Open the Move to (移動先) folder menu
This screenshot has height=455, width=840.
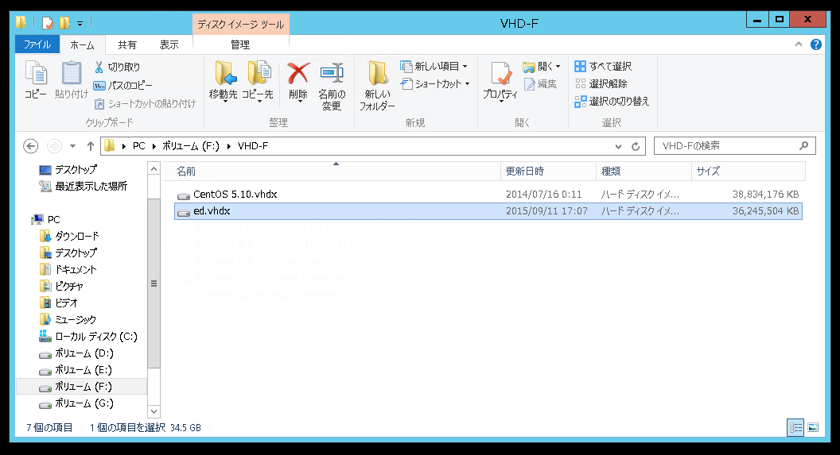point(223,80)
